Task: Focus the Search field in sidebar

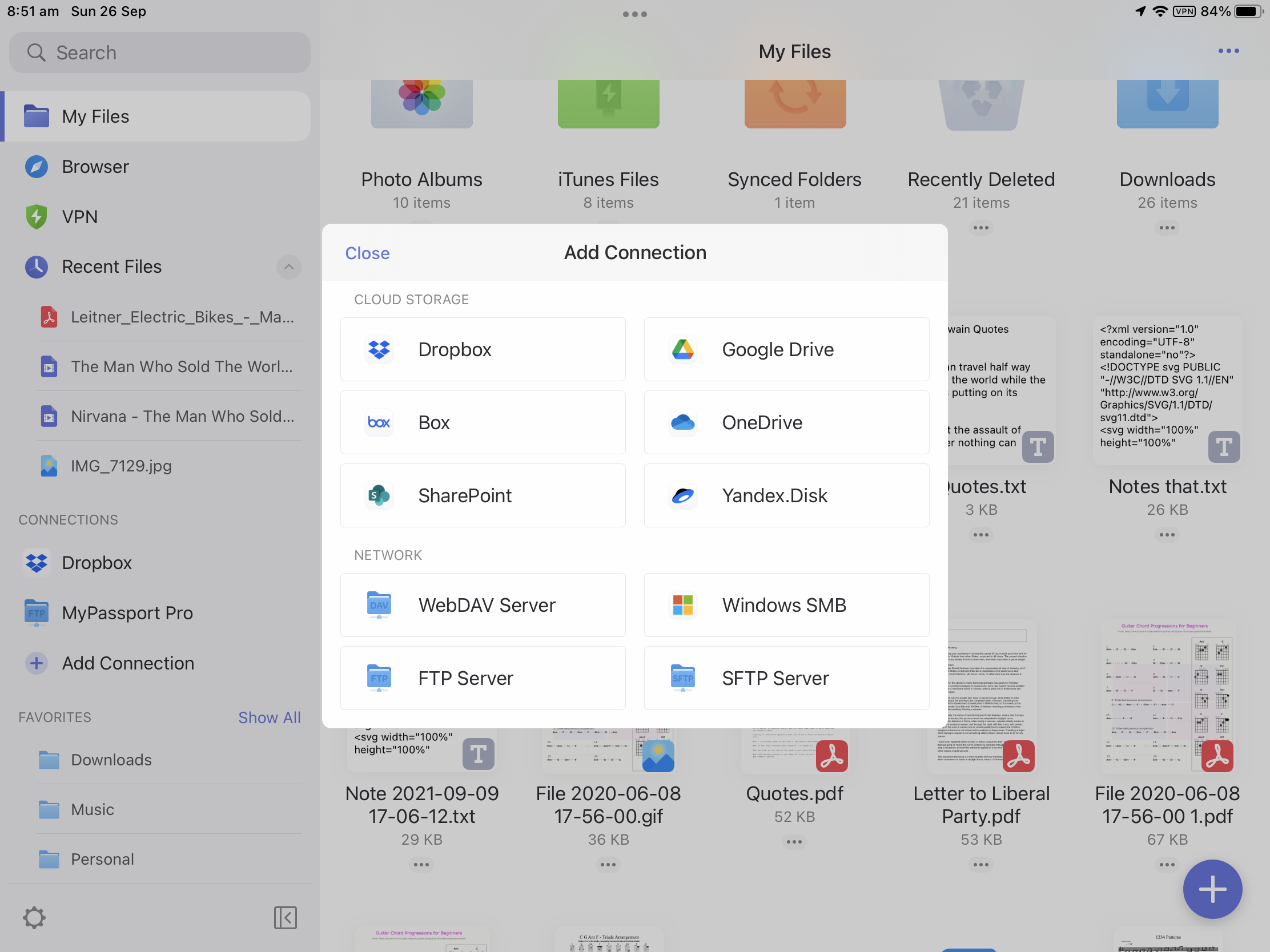Action: pos(160,53)
